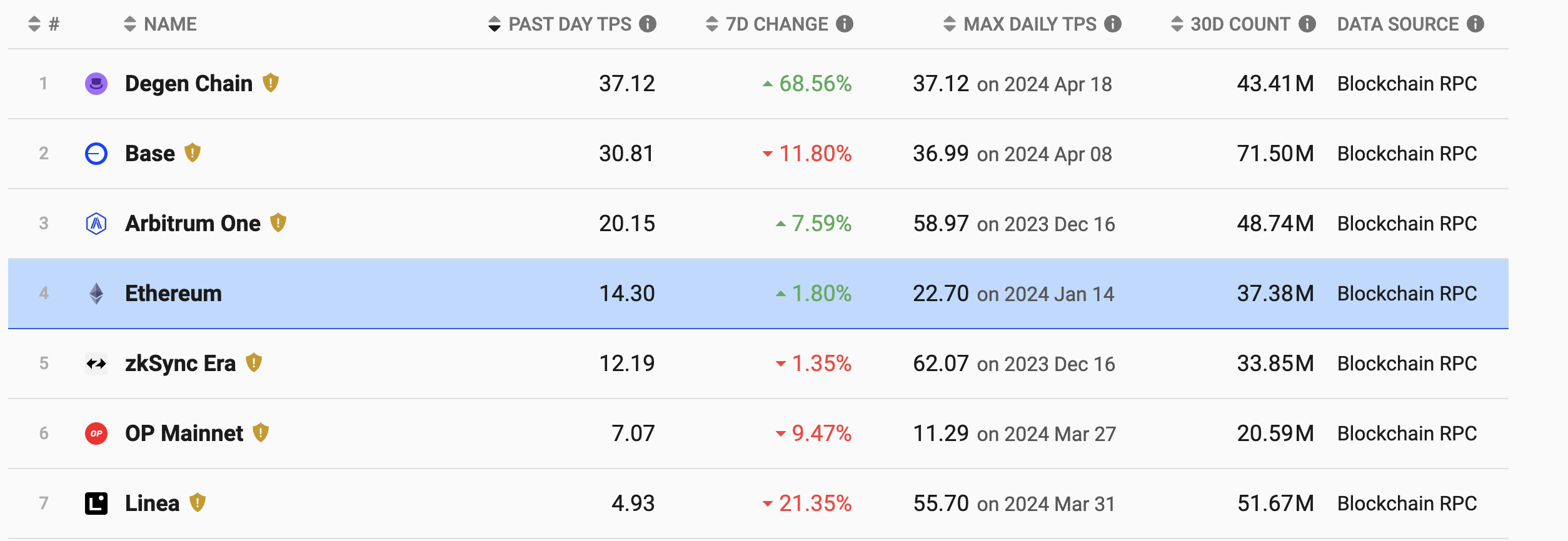Click the sort arrows next to Past Day TPS
This screenshot has height=541, width=1568.
[495, 24]
